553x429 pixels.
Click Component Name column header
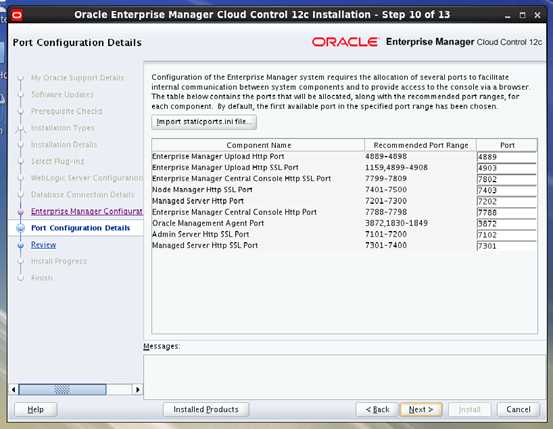pos(259,145)
